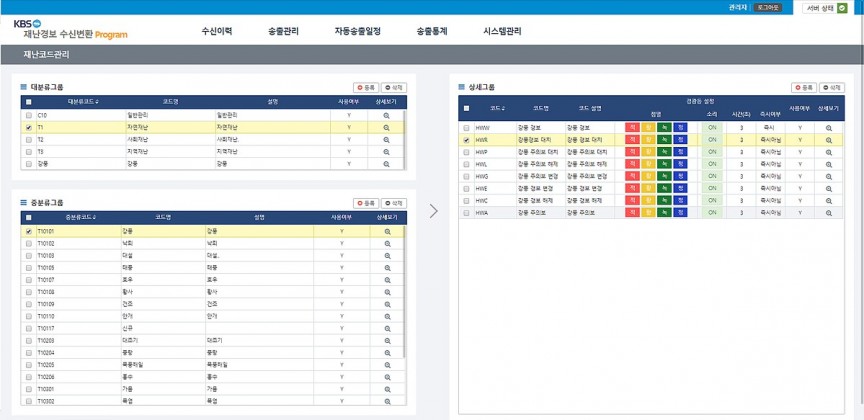The width and height of the screenshot is (864, 420).
Task: Toggle select-all checkbox in 중분류그룹 header
Action: coord(28,217)
